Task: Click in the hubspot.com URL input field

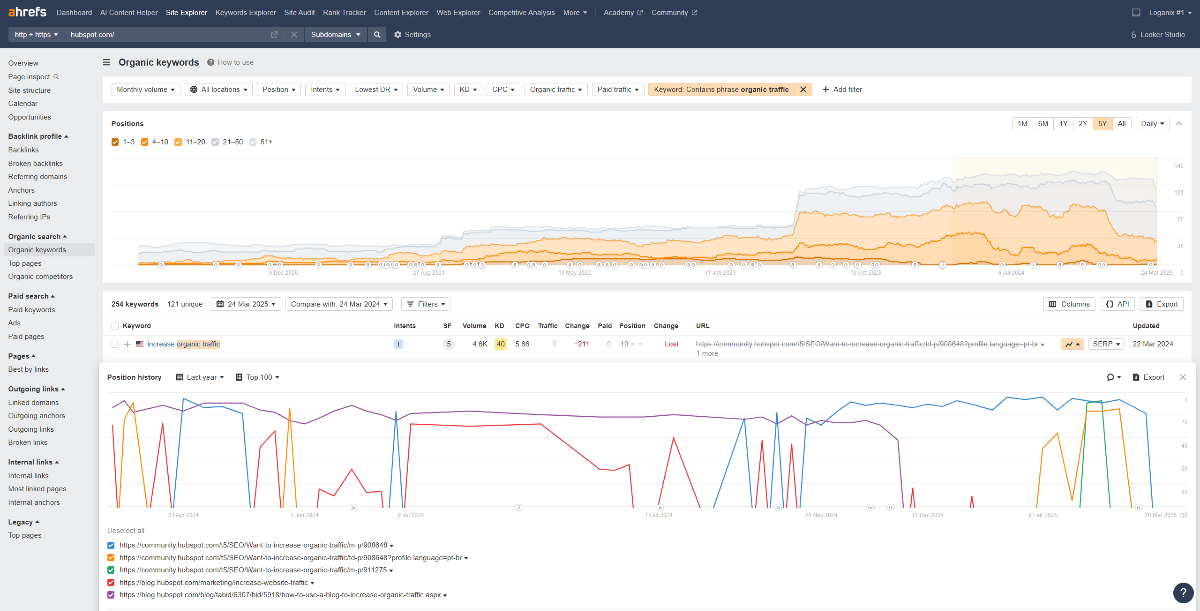Action: [165, 34]
